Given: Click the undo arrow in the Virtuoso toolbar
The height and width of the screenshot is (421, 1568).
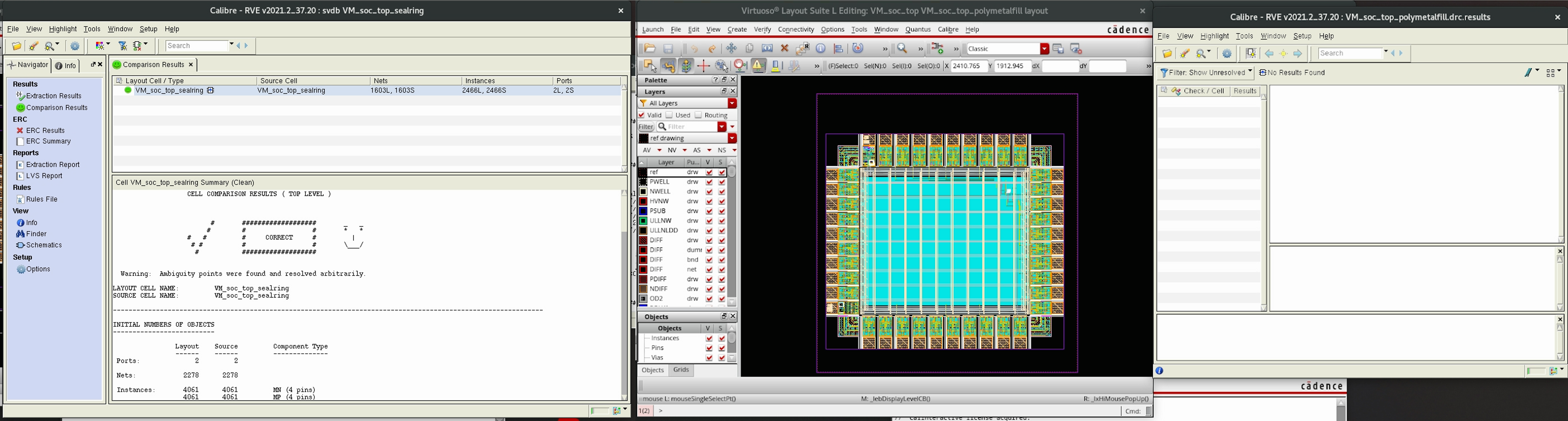Looking at the screenshot, I should coord(694,49).
